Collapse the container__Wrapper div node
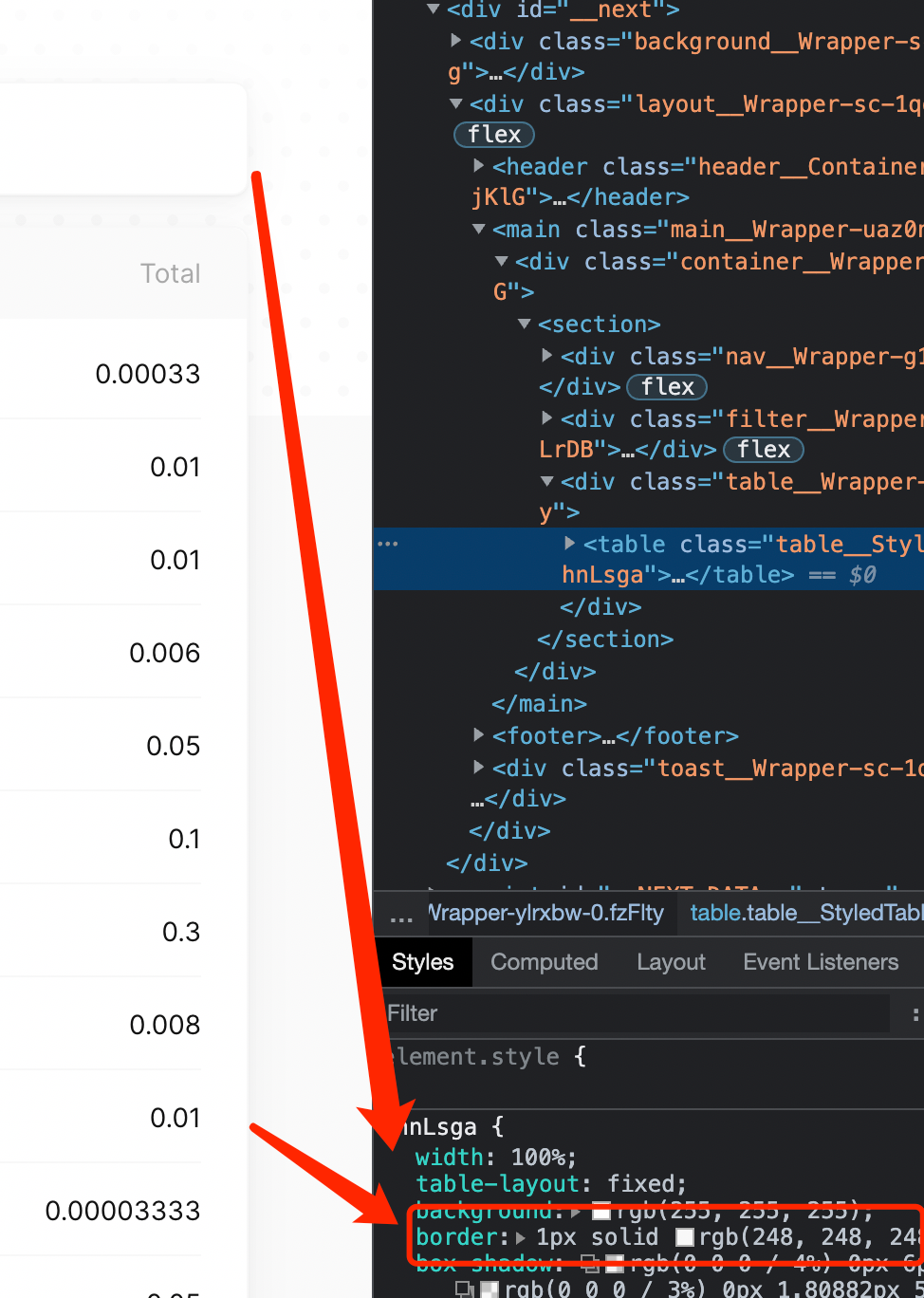The width and height of the screenshot is (924, 1298). (502, 261)
